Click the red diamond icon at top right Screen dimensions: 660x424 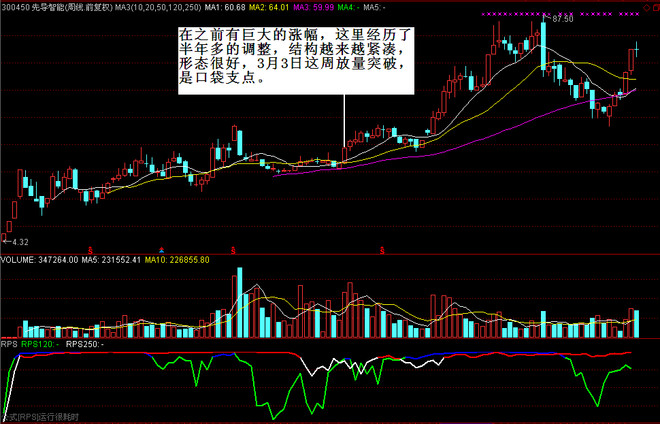pos(647,8)
